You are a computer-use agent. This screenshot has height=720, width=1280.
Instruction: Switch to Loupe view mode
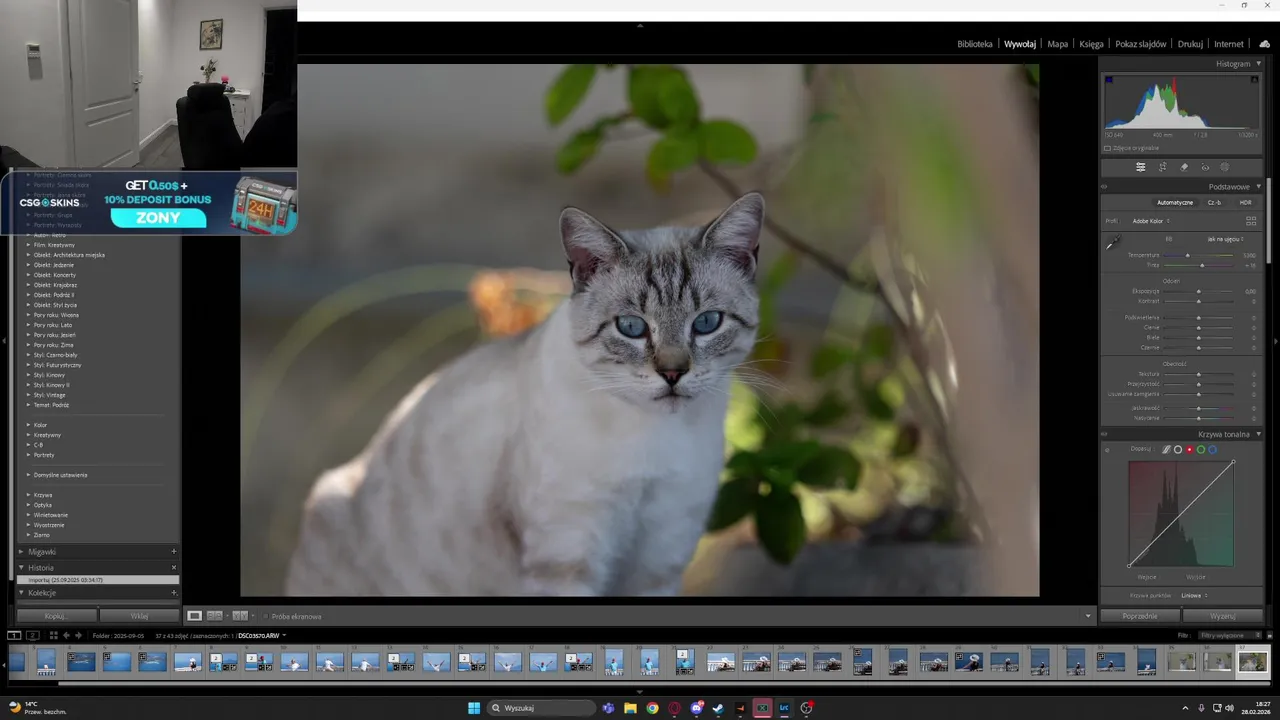tap(195, 616)
